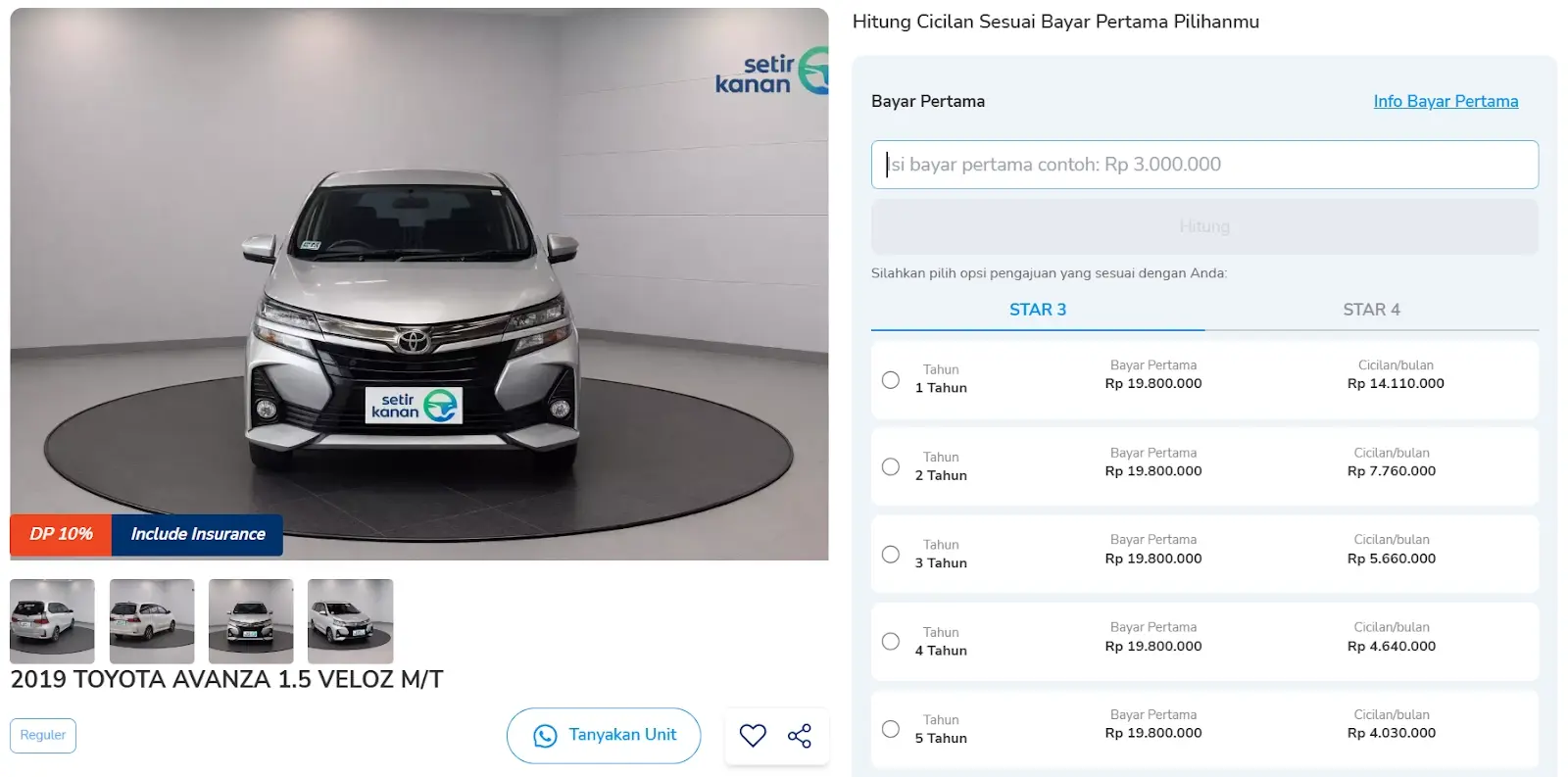Choose the 5 Tahun radio button
1568x777 pixels.
pos(891,729)
